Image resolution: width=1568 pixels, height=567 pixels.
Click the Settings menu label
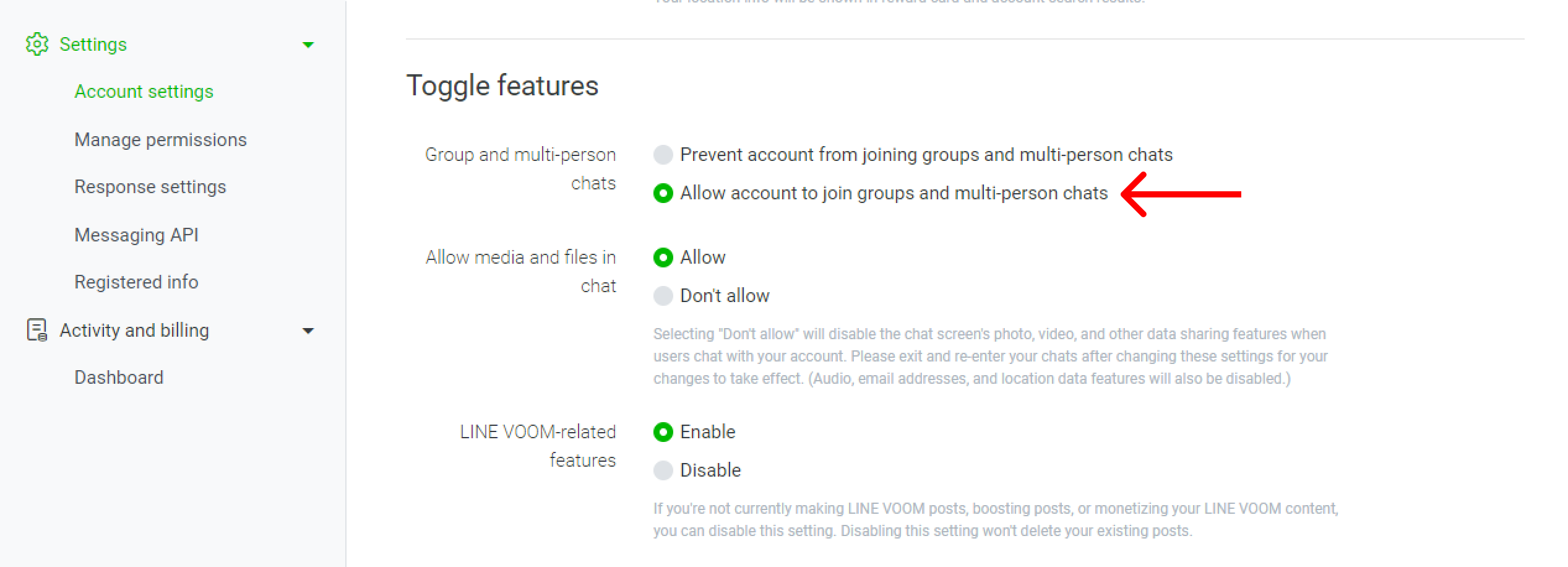pos(93,45)
